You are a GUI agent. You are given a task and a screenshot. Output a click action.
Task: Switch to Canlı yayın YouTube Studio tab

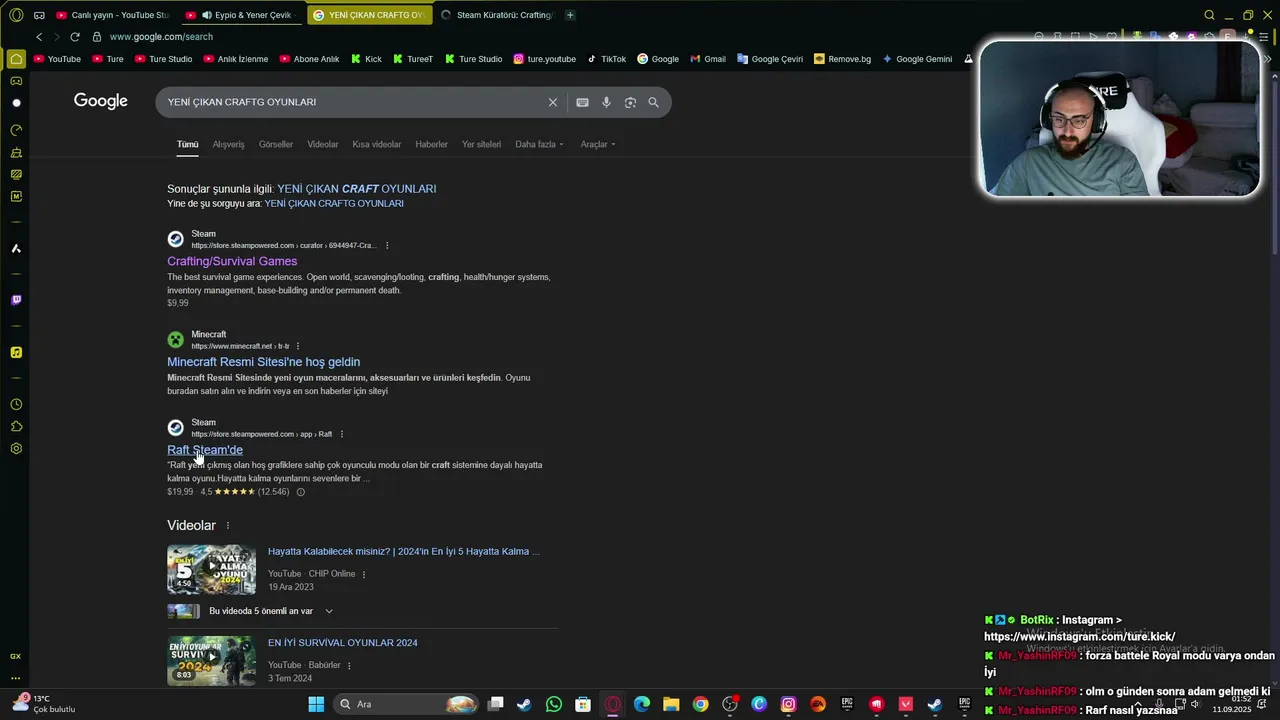tap(112, 15)
